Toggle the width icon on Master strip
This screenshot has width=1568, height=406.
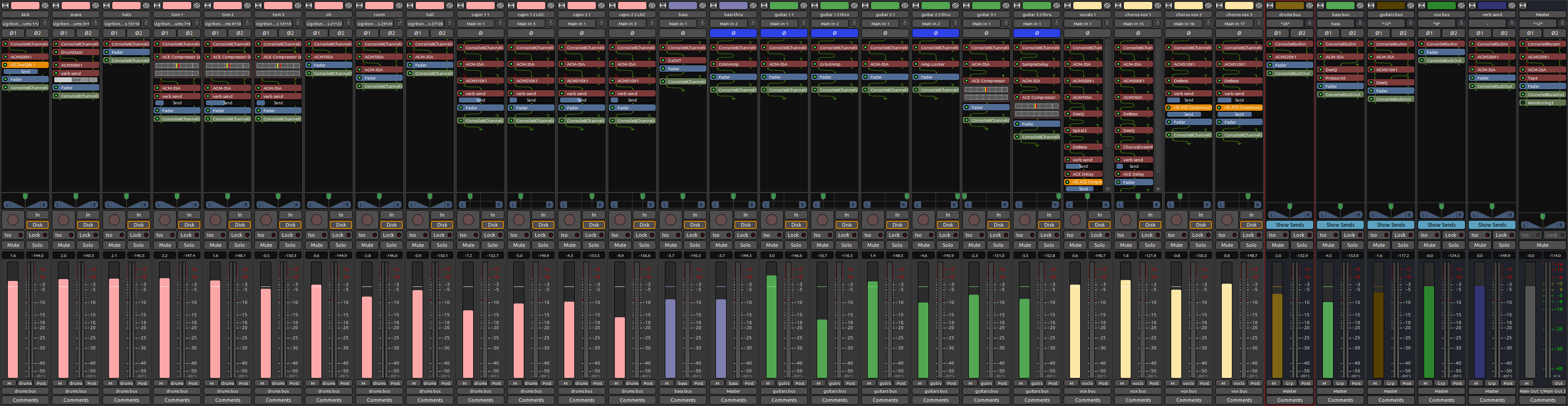(x=1523, y=6)
